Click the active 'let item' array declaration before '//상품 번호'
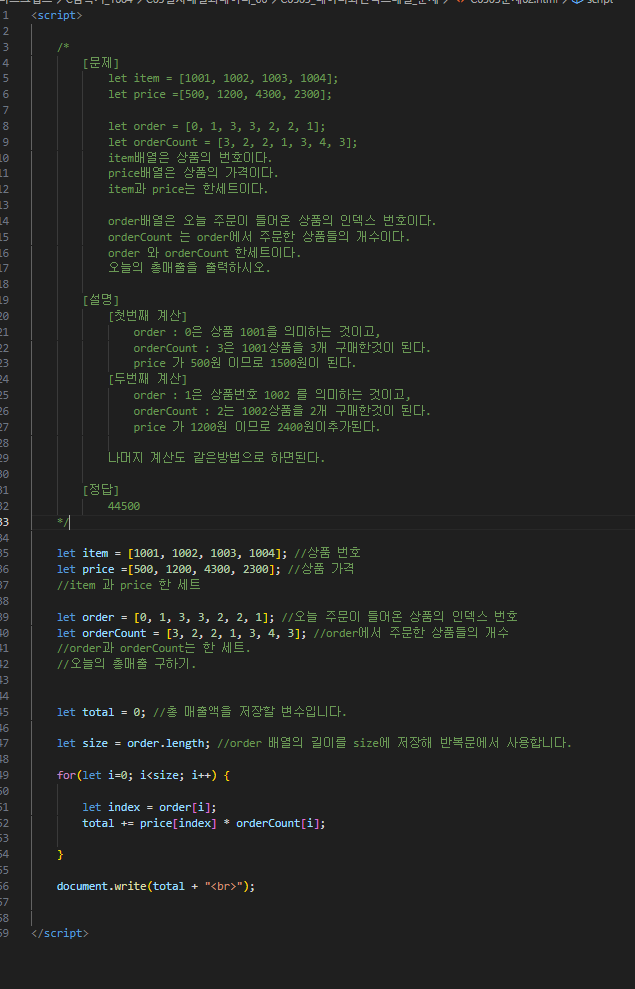Screen dimensions: 635x989 pyautogui.click(x=172, y=553)
